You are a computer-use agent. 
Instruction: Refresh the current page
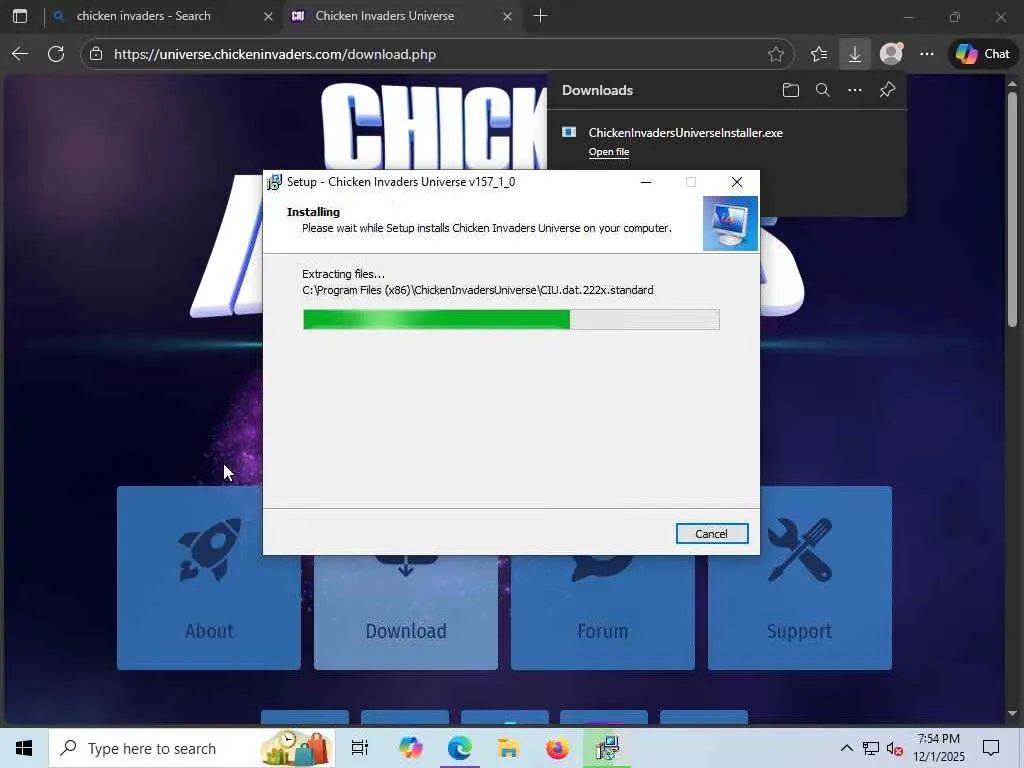56,54
